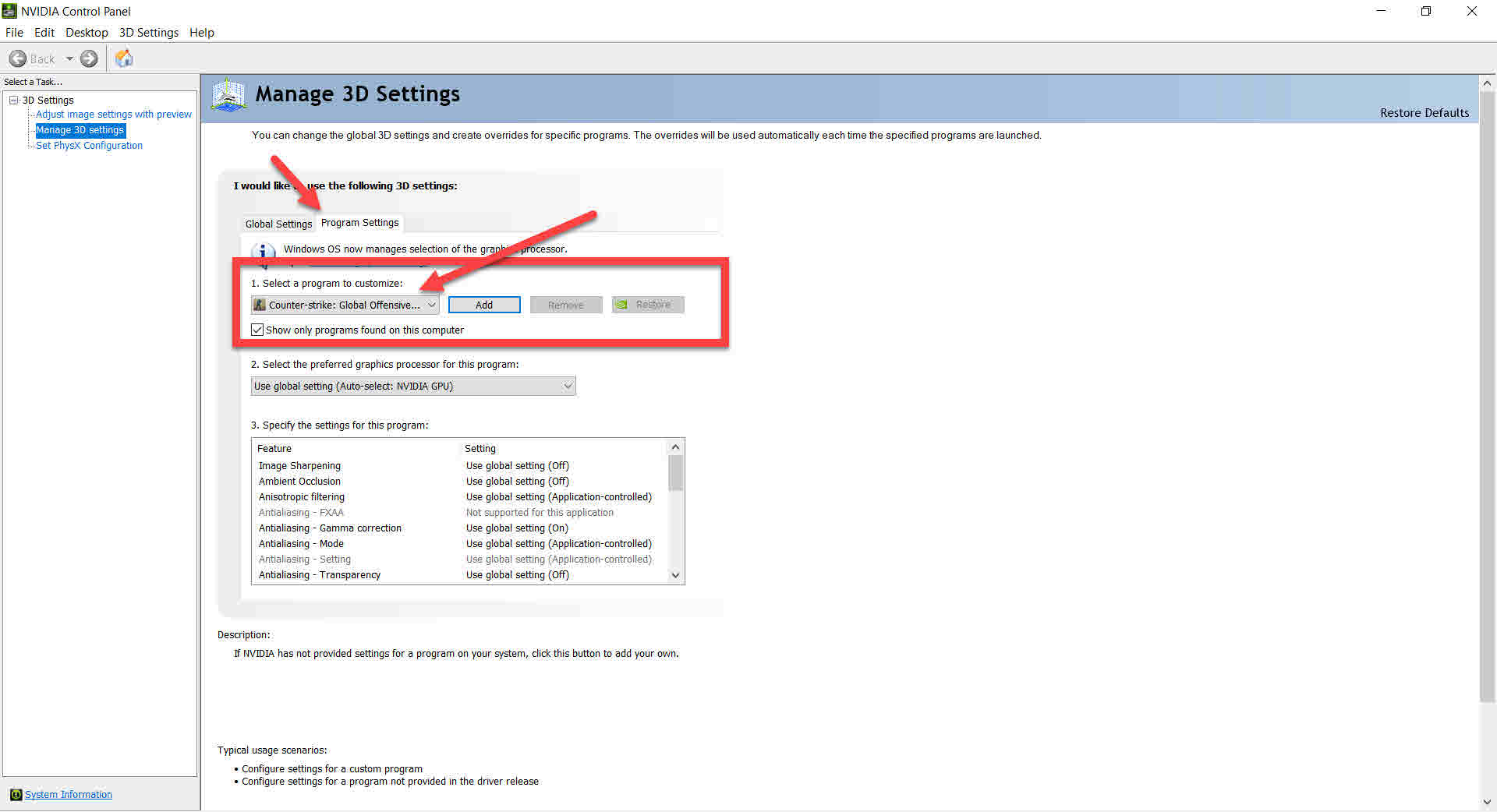Click Anisotropic filtering setting value

559,497
